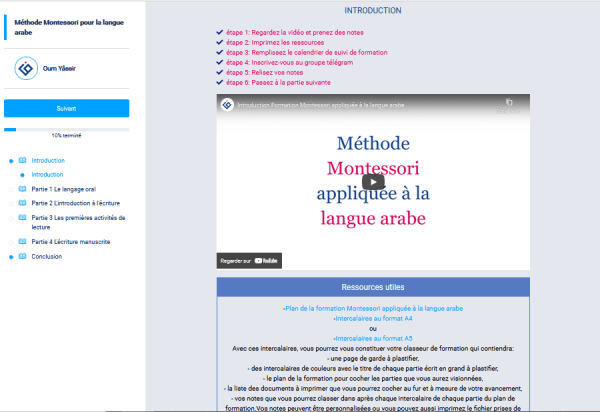600x412 pixels.
Task: Click the INTRODUCTION page heading
Action: 373,10
